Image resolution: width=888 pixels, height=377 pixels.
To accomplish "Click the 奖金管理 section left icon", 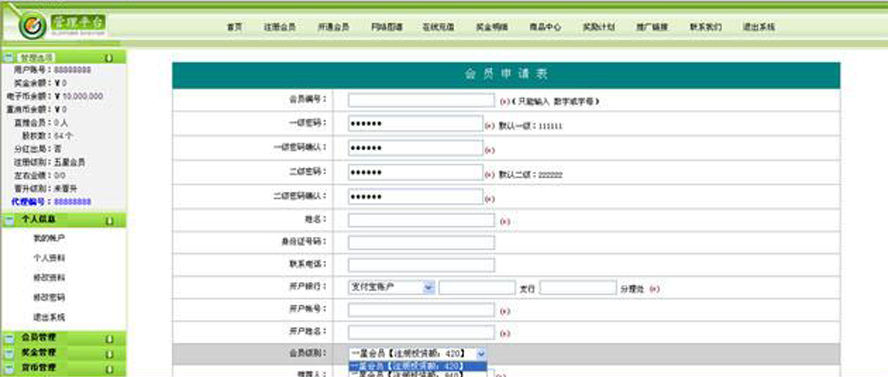I will tap(9, 354).
